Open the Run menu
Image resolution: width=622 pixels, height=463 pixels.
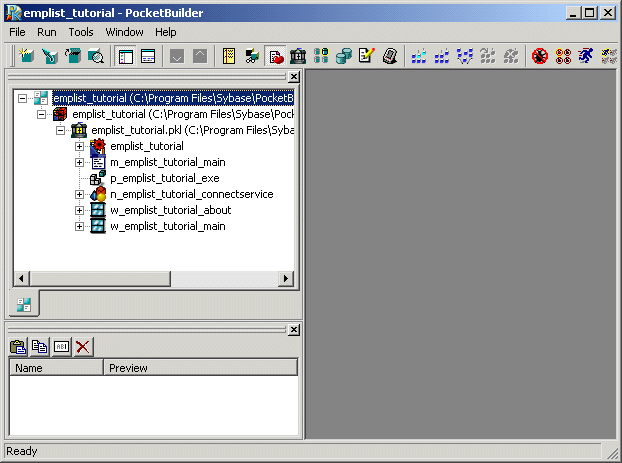47,32
